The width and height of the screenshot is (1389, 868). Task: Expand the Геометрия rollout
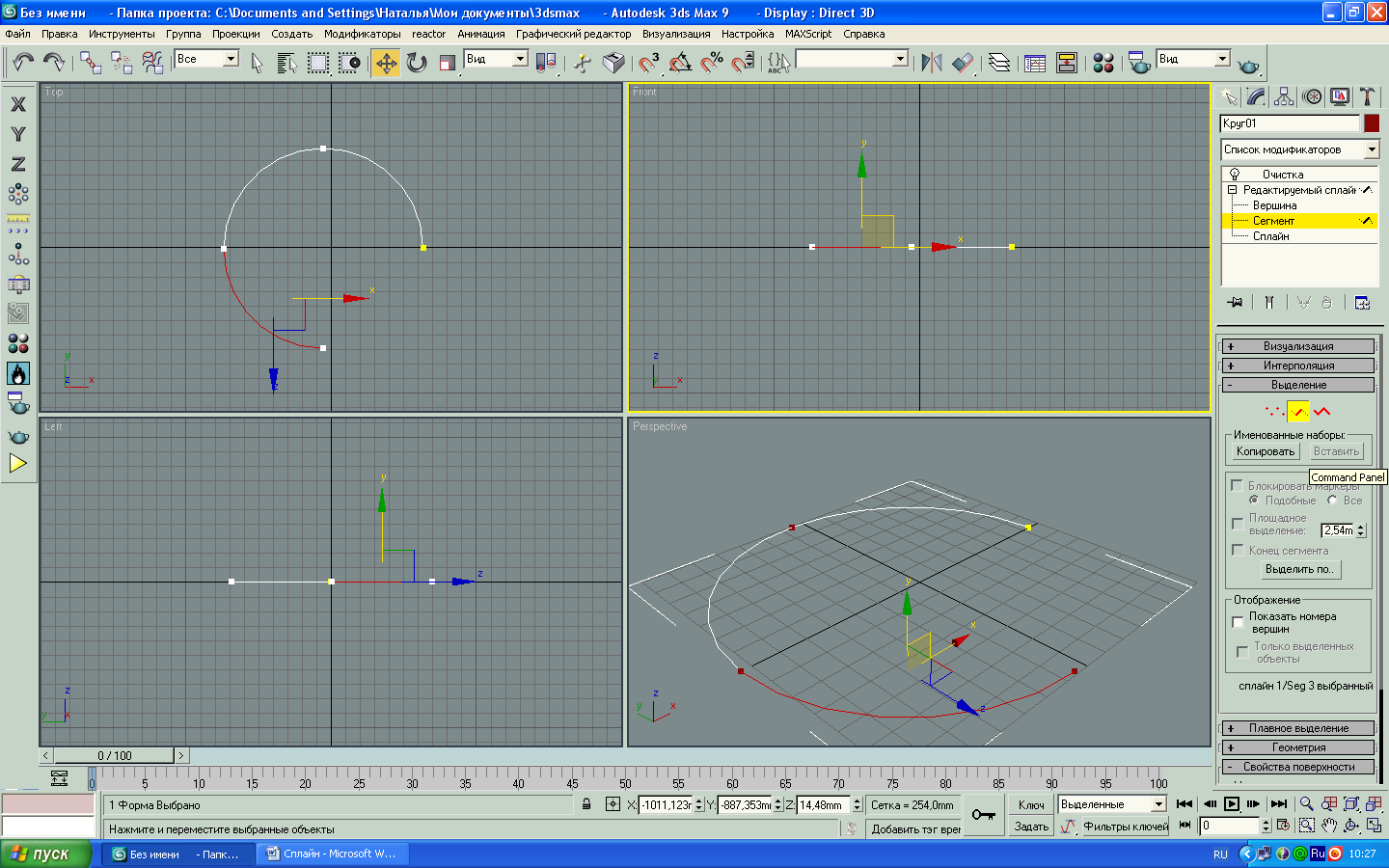click(x=1298, y=747)
